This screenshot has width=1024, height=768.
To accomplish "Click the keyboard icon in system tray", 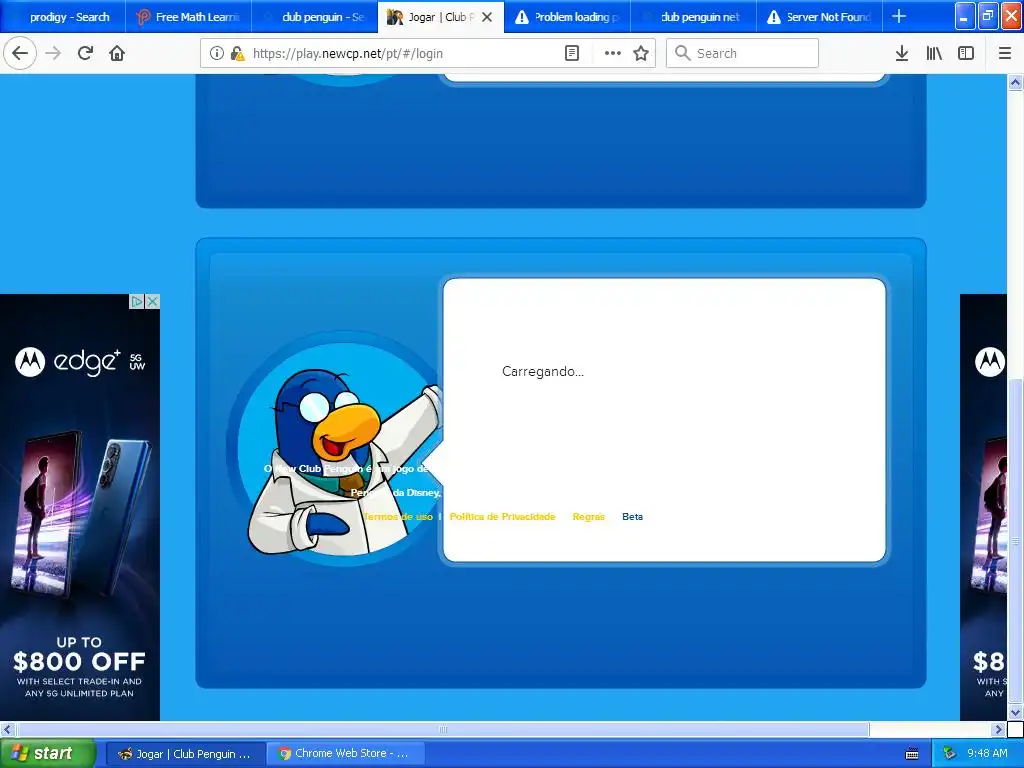I will coord(912,754).
